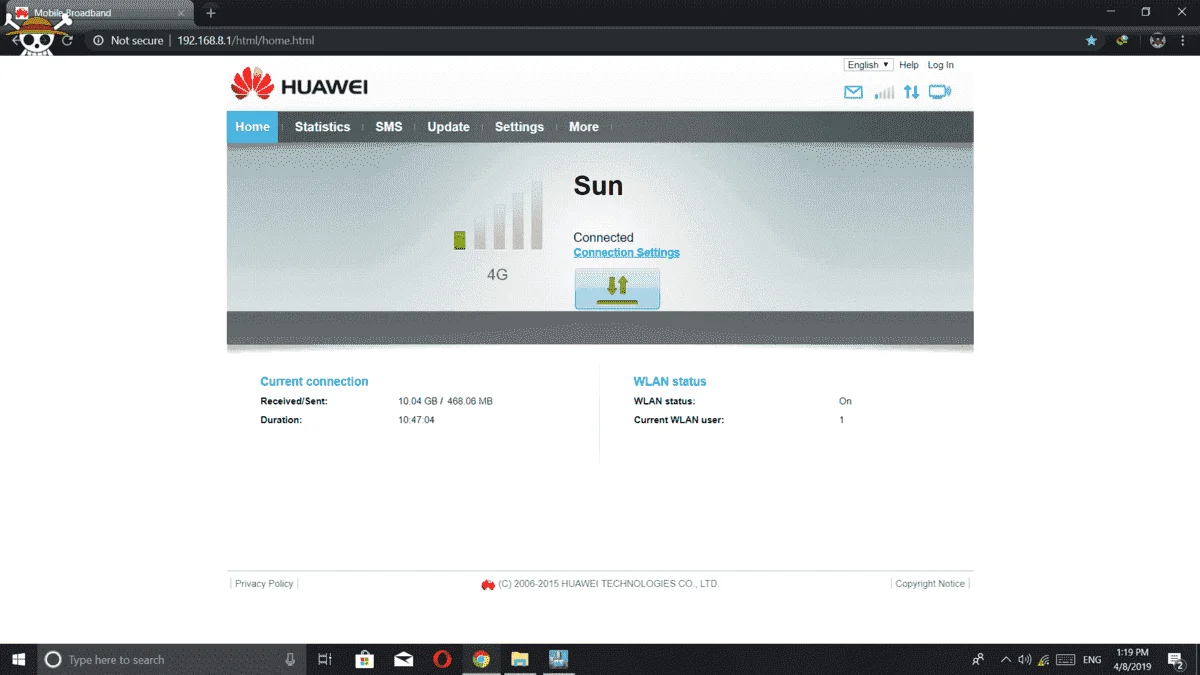Image resolution: width=1200 pixels, height=675 pixels.
Task: Open the Chrome three-dot menu
Action: click(x=1183, y=41)
